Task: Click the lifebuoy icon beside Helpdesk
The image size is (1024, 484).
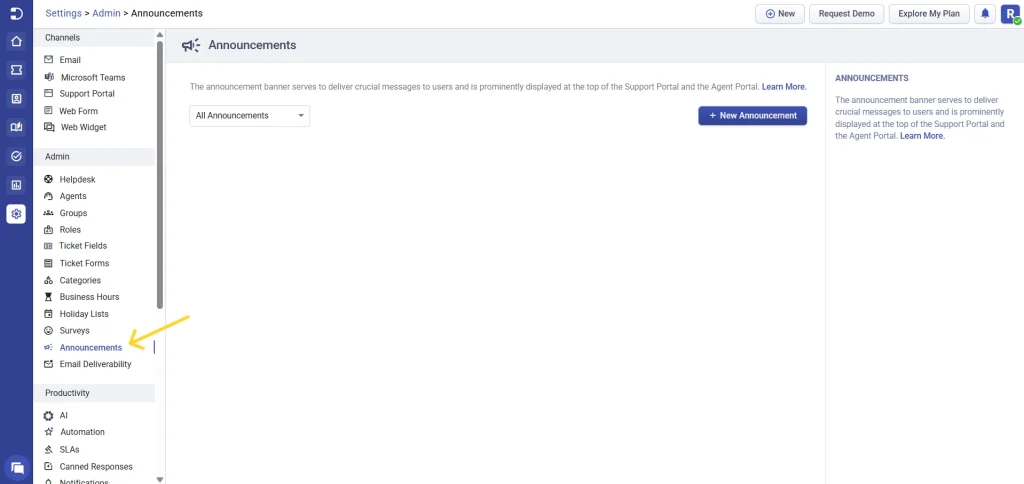Action: pyautogui.click(x=48, y=179)
